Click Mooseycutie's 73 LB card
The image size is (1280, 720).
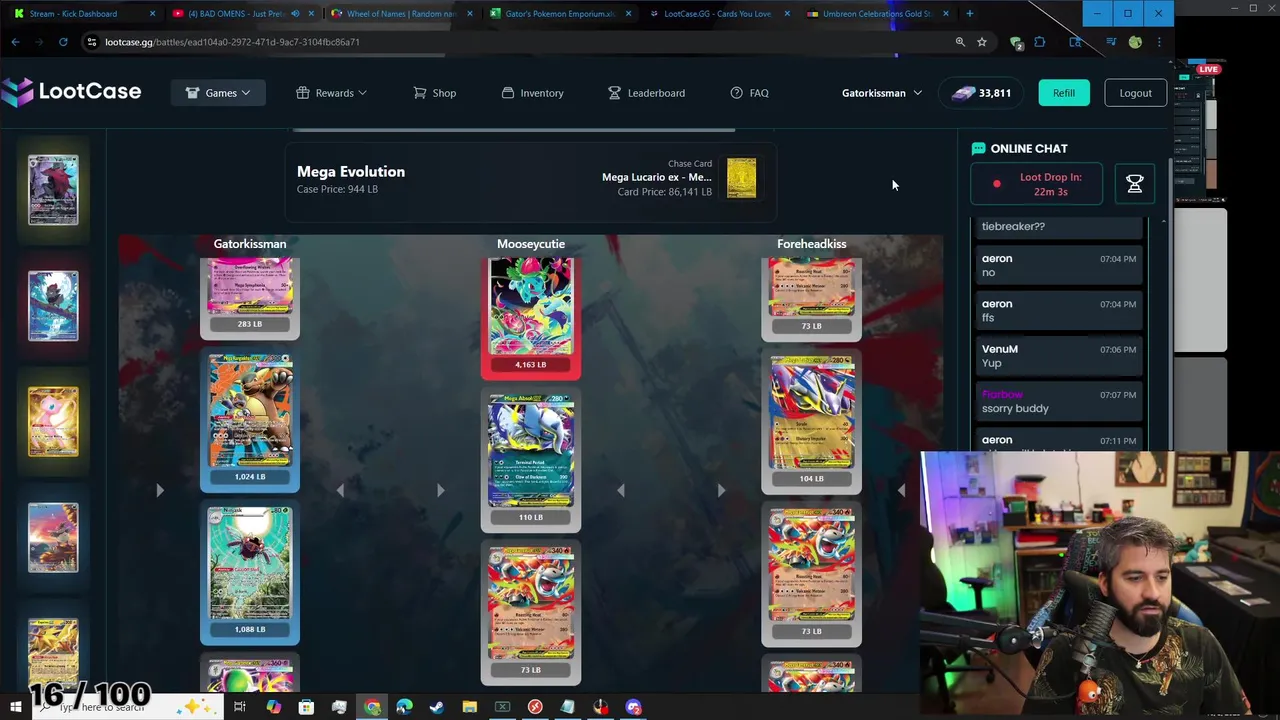tap(531, 612)
